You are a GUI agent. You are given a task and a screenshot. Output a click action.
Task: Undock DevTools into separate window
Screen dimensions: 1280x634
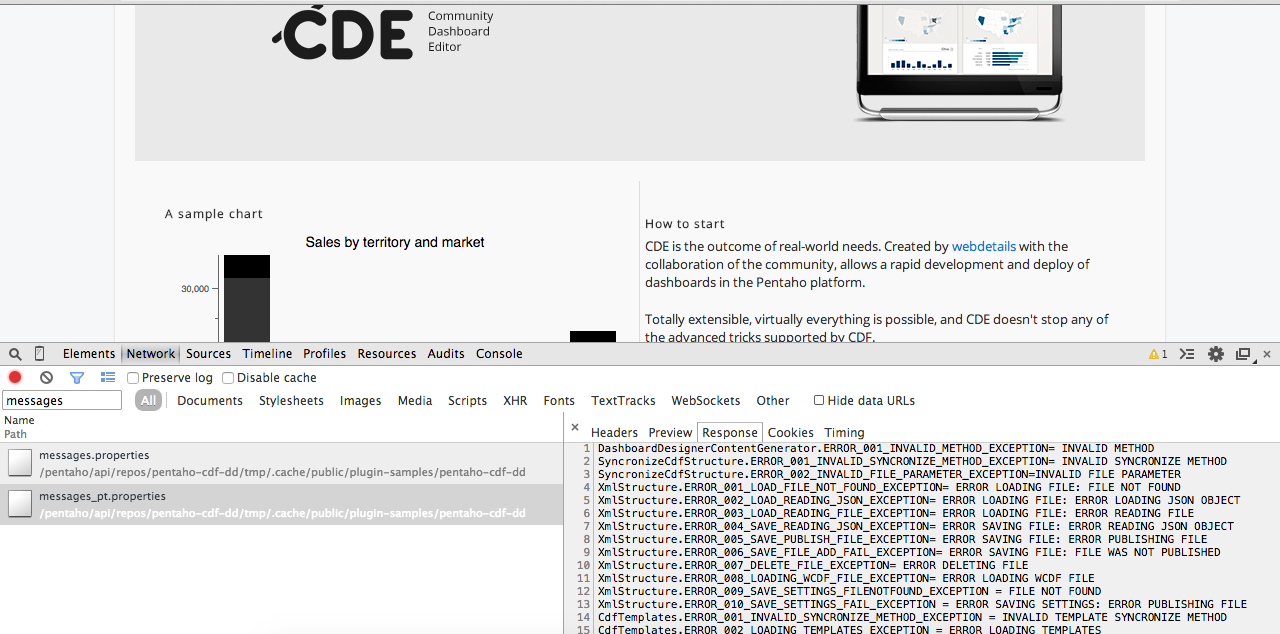tap(1243, 354)
